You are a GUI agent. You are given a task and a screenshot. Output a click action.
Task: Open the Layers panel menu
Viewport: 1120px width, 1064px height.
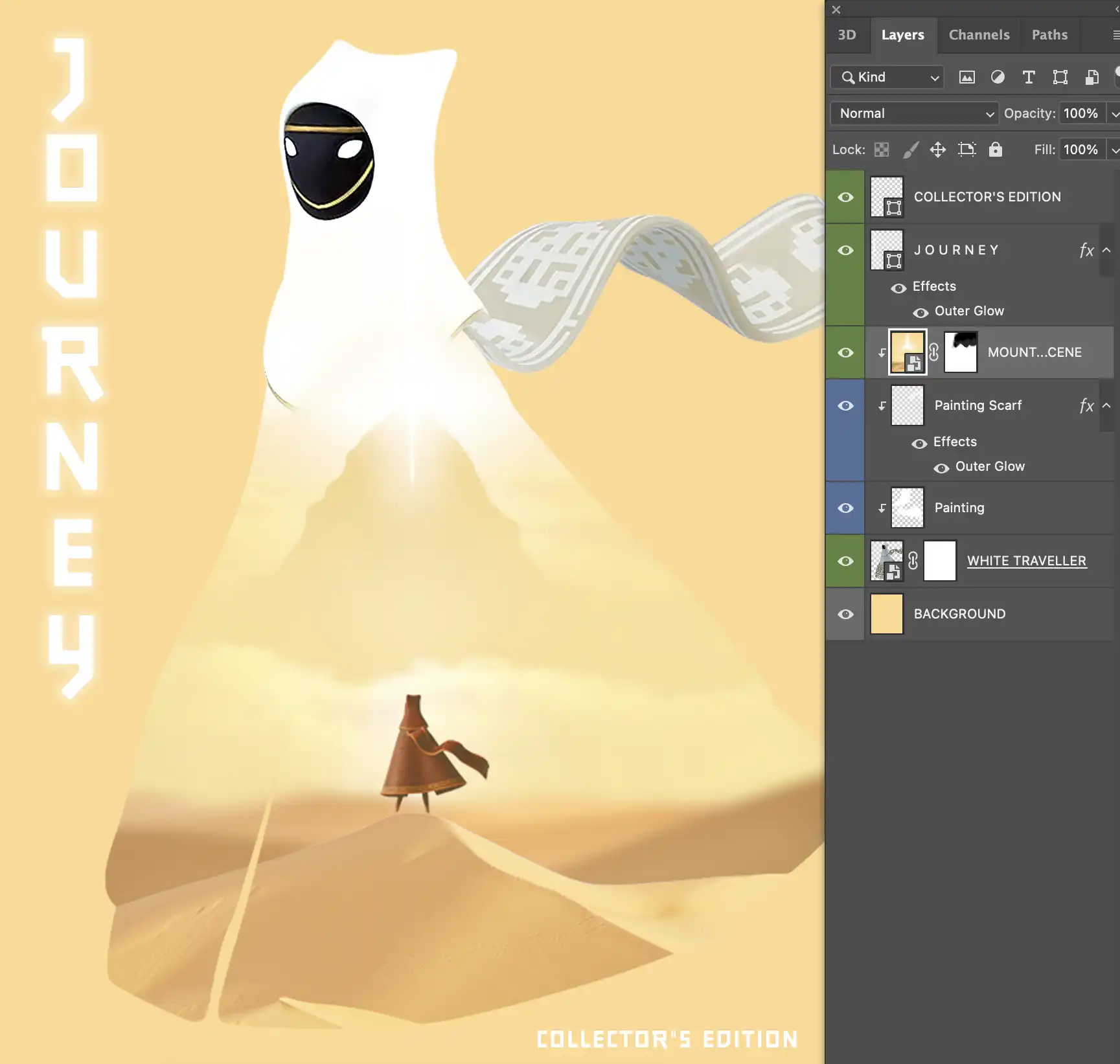point(1115,35)
